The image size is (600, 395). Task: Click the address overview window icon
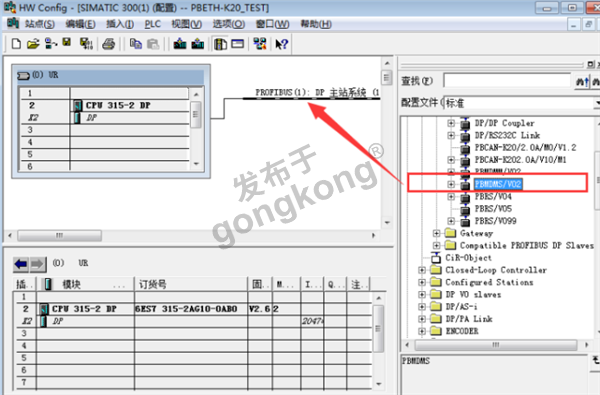[x=238, y=44]
